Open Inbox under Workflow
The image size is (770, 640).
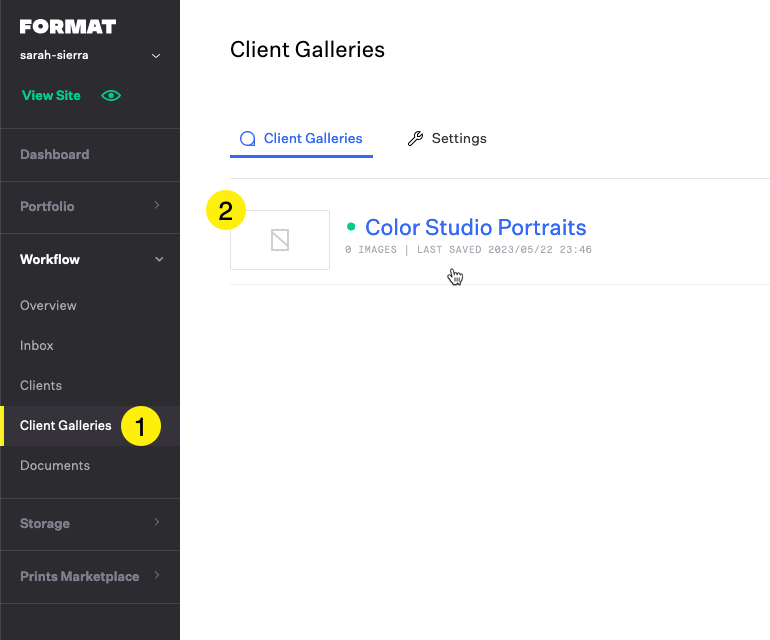click(x=37, y=346)
